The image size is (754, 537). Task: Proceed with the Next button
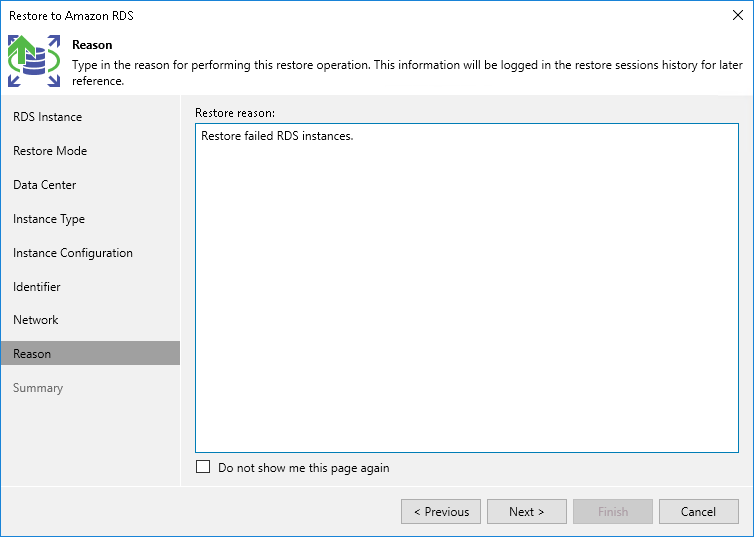[527, 512]
